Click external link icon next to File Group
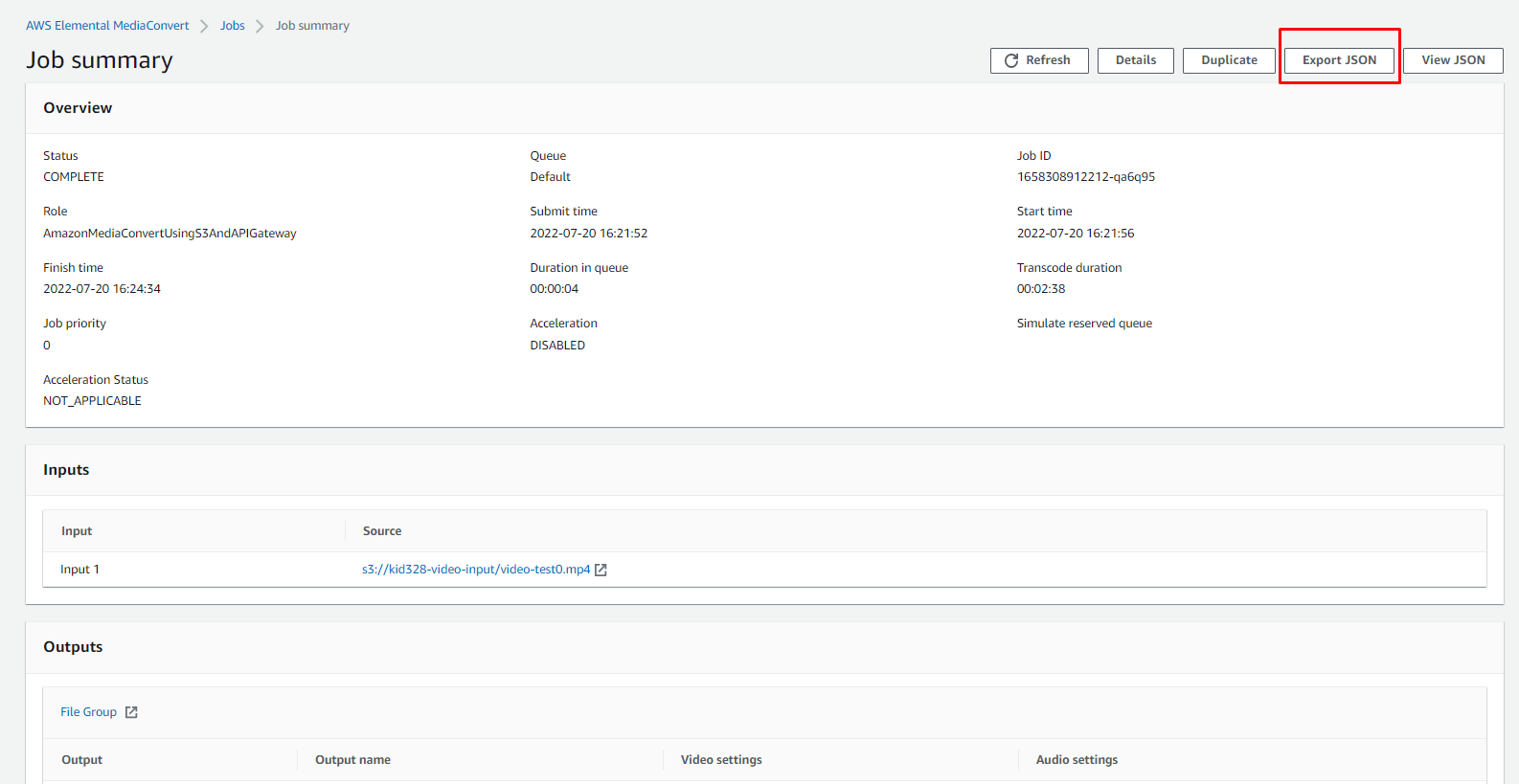 tap(131, 712)
